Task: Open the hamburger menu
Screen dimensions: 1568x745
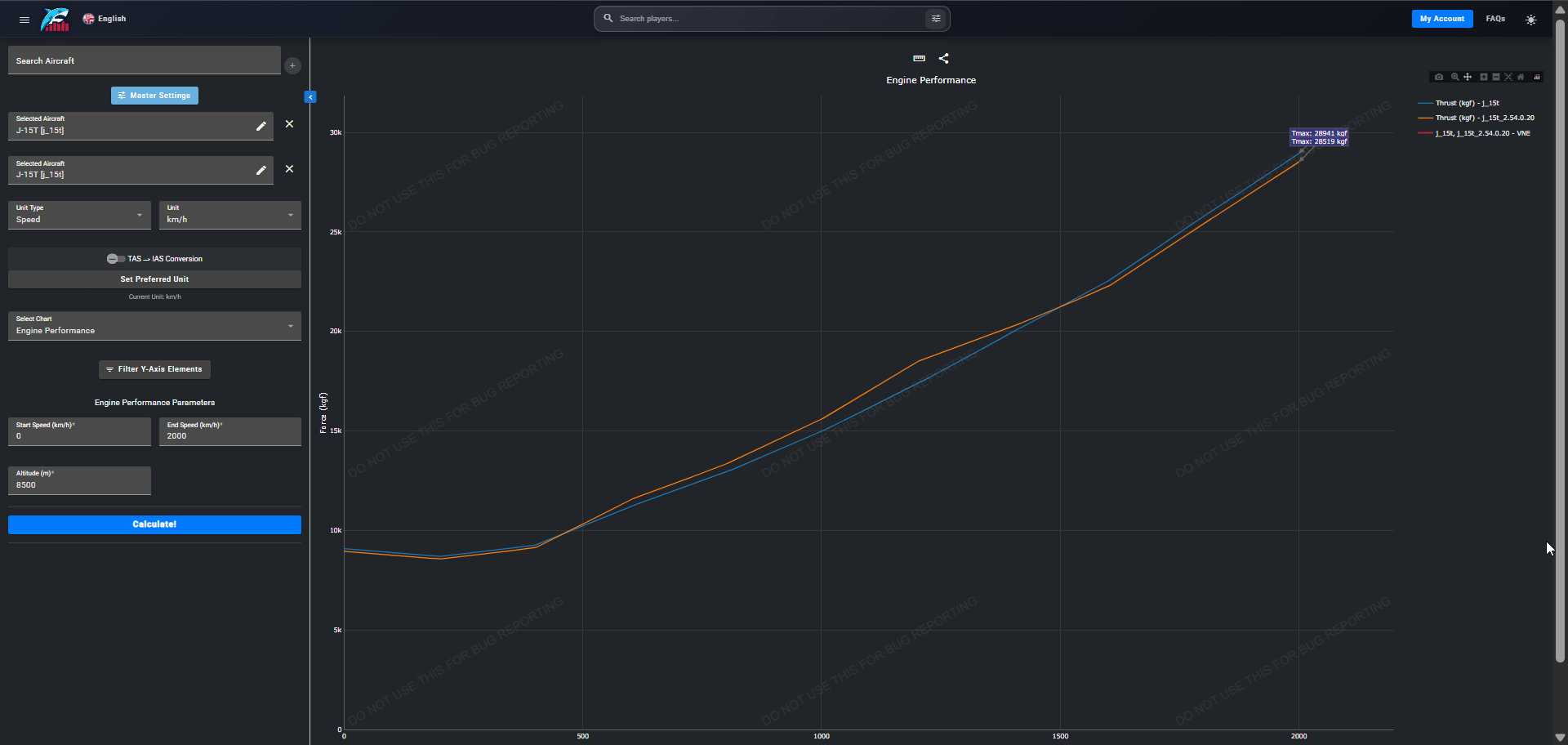Action: click(24, 19)
